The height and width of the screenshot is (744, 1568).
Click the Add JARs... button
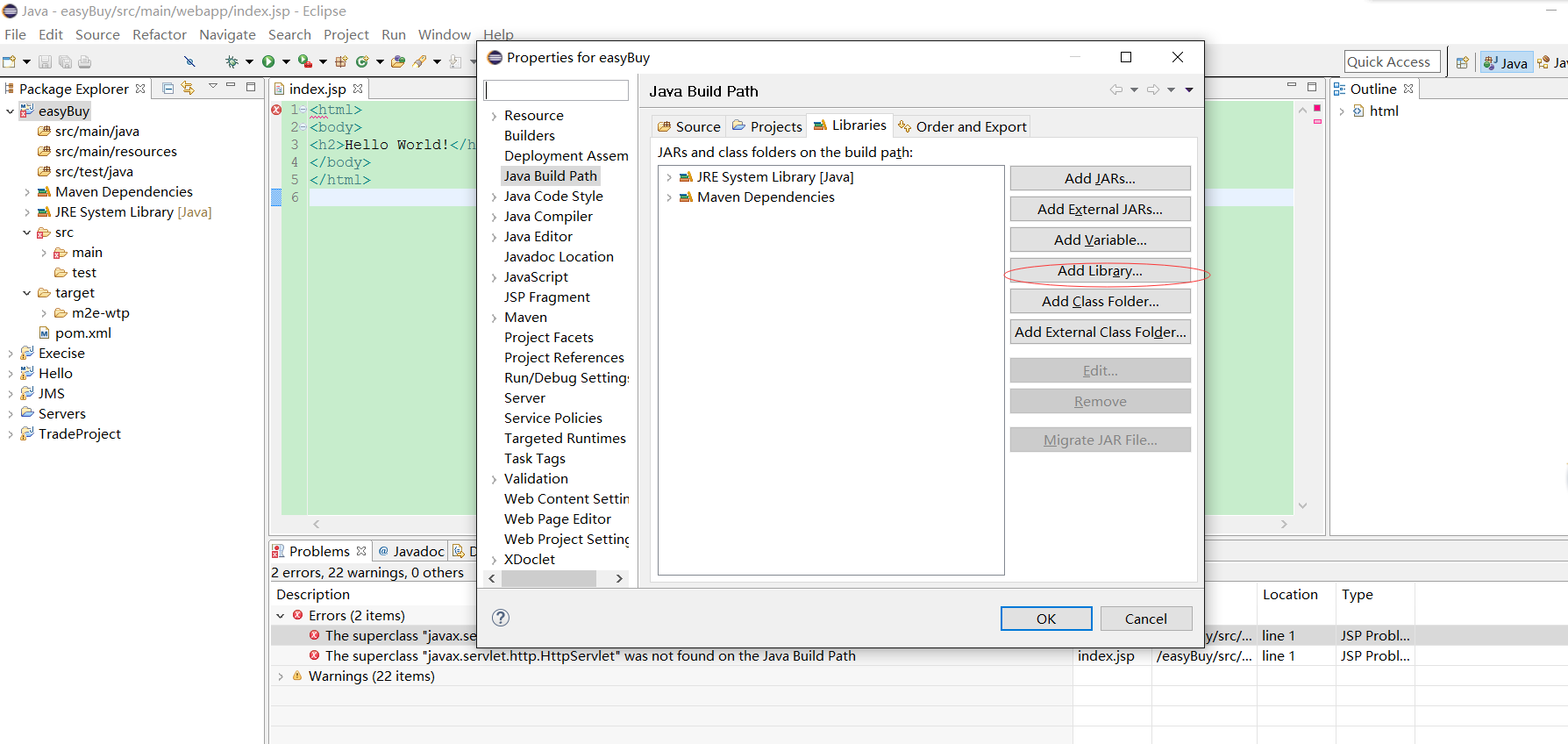(x=1100, y=178)
